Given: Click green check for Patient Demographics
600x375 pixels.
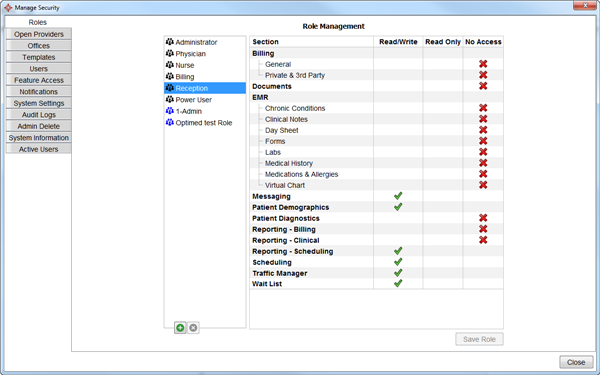Looking at the screenshot, I should coord(398,207).
